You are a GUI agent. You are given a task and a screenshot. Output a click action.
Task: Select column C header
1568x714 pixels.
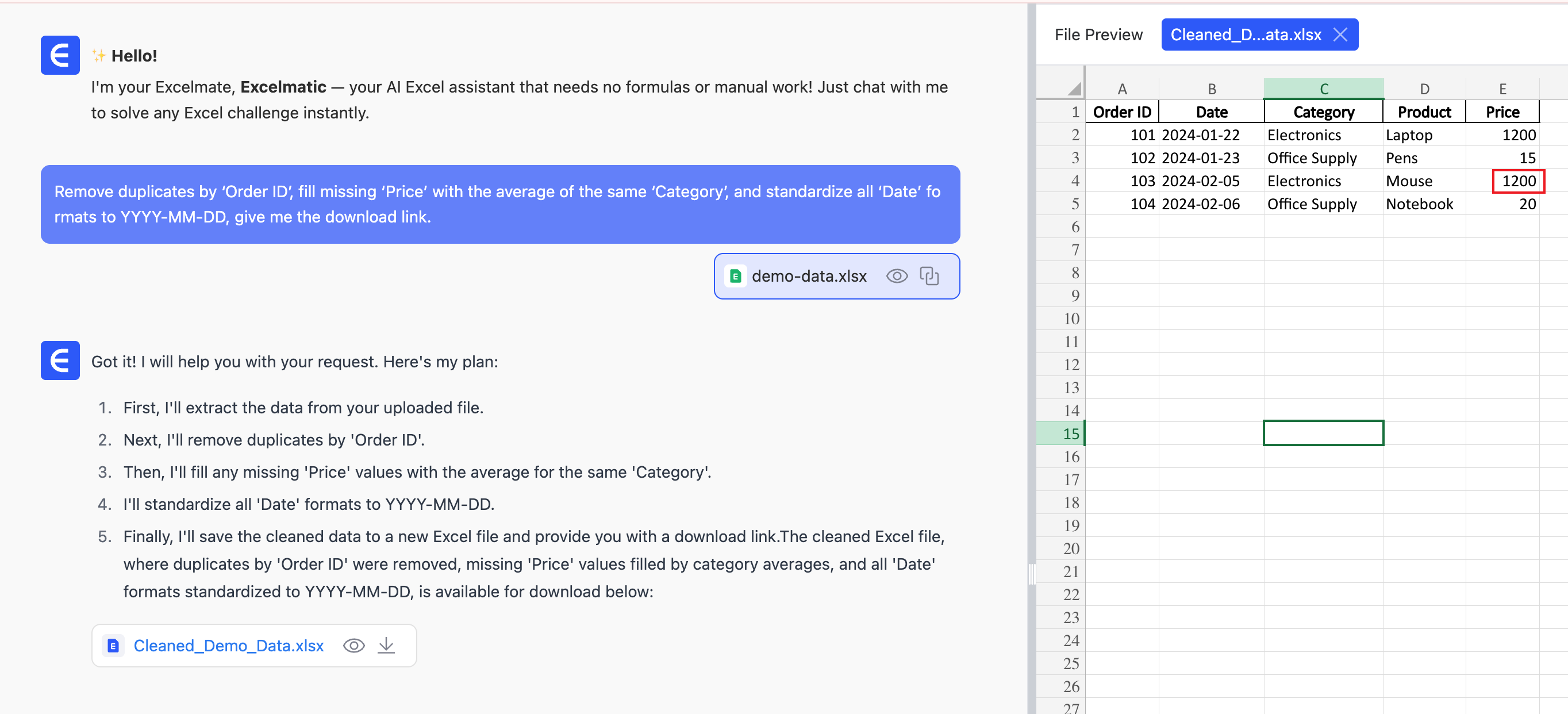point(1323,89)
